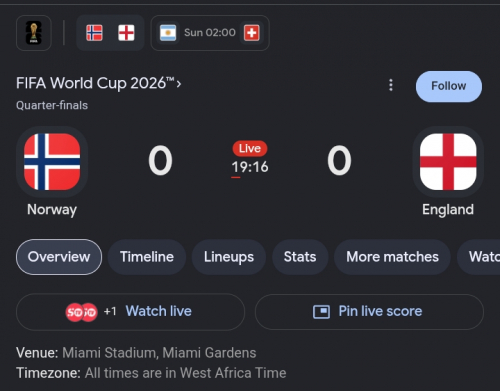Select the Norway flag in top match chip
The width and height of the screenshot is (500, 391).
pos(94,33)
